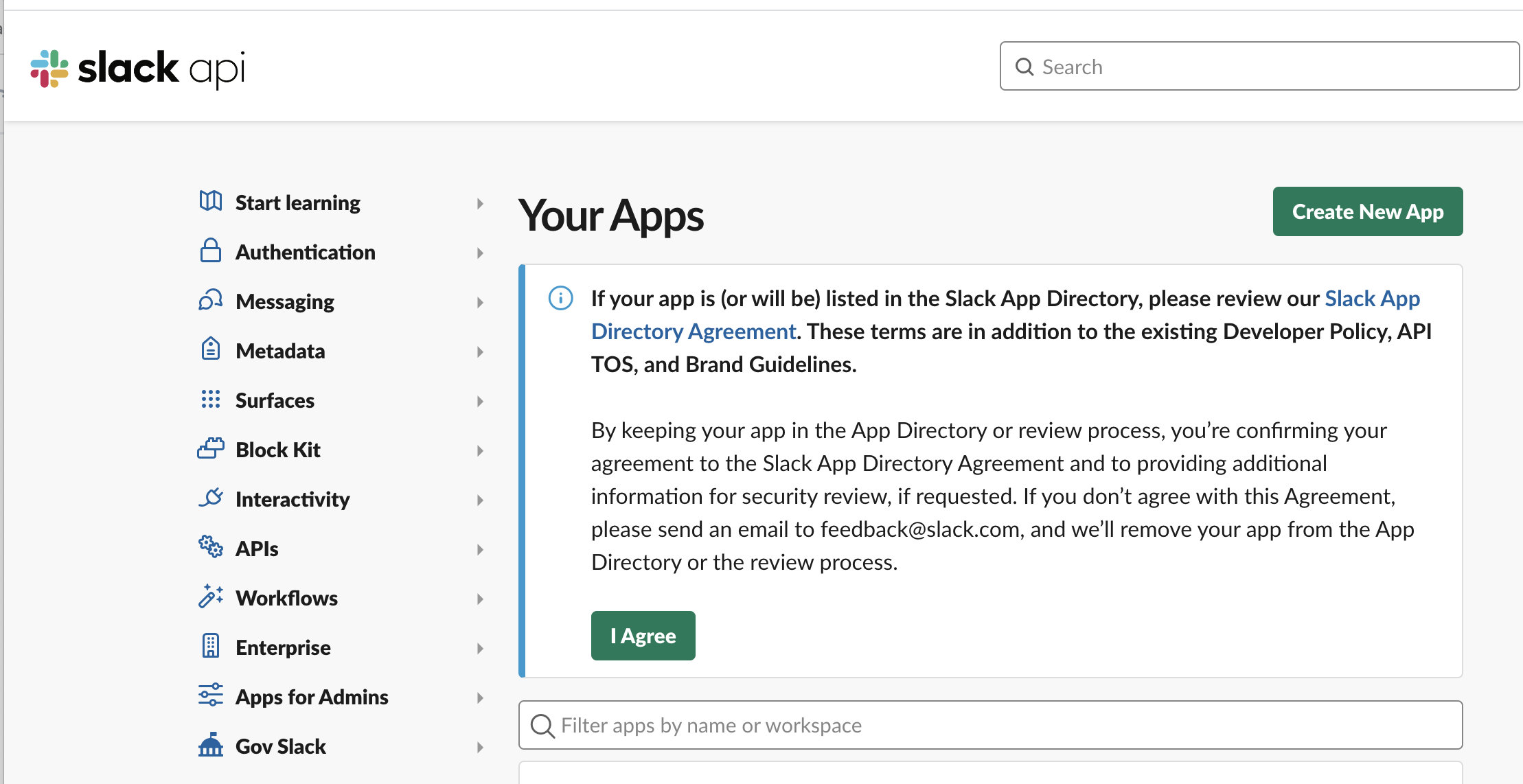Image resolution: width=1523 pixels, height=784 pixels.
Task: Expand the Surfaces section arrow
Action: coord(480,402)
